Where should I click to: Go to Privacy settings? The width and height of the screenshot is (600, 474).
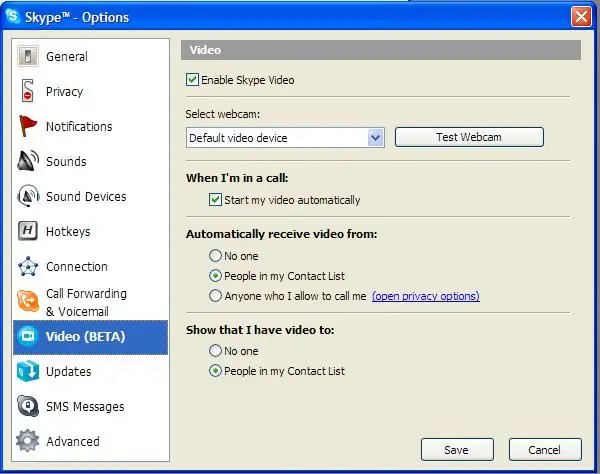91,91
